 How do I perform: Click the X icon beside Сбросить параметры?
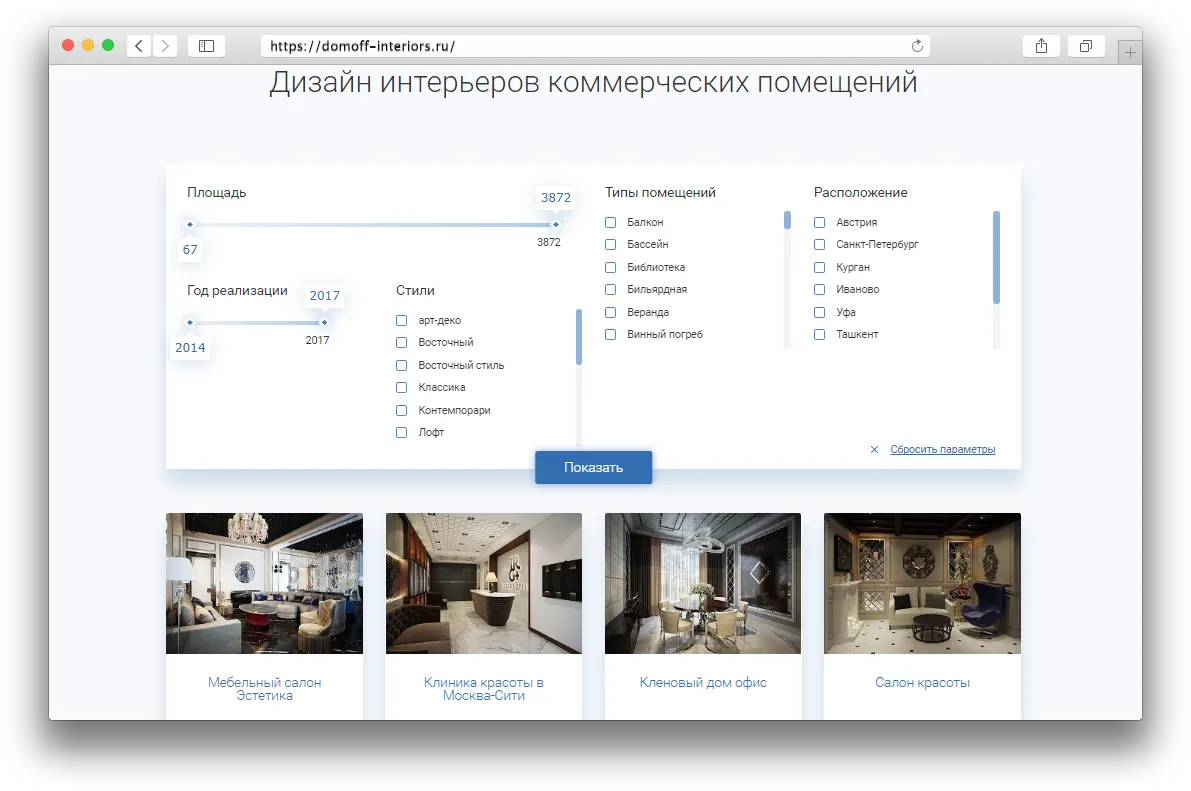tap(874, 450)
